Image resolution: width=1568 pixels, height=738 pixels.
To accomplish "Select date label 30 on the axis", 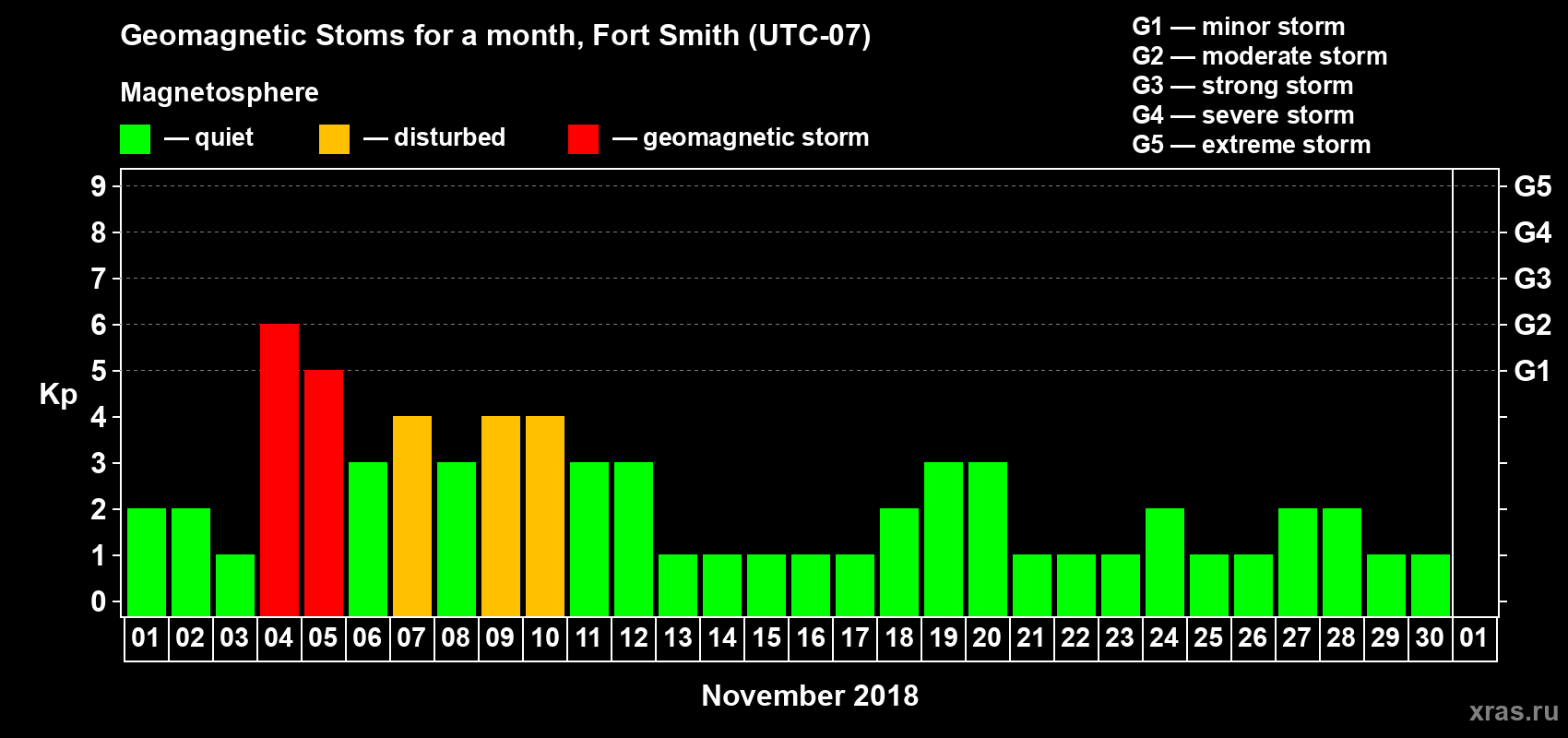I will pyautogui.click(x=1430, y=638).
